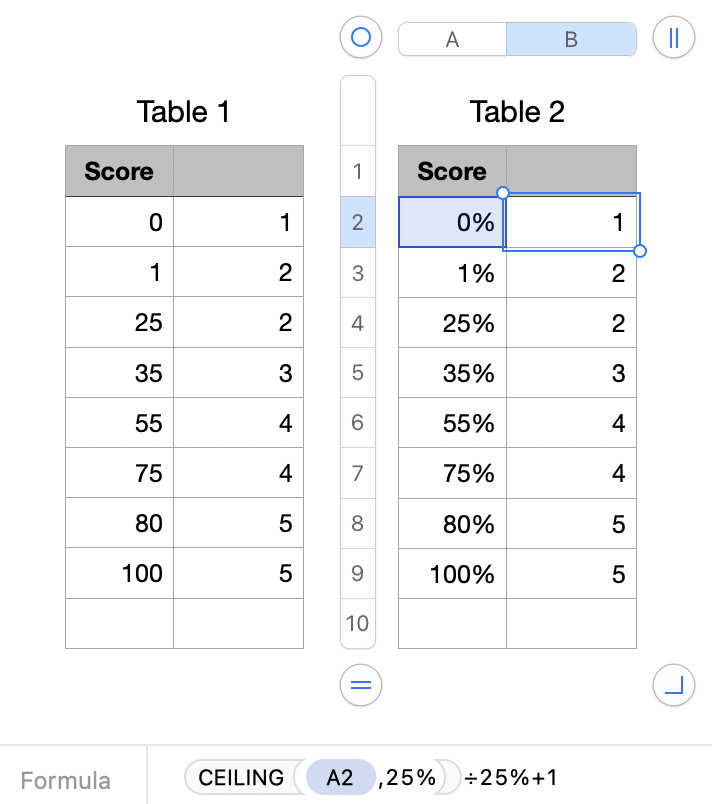Select Table 1 Score header cell

tap(119, 171)
